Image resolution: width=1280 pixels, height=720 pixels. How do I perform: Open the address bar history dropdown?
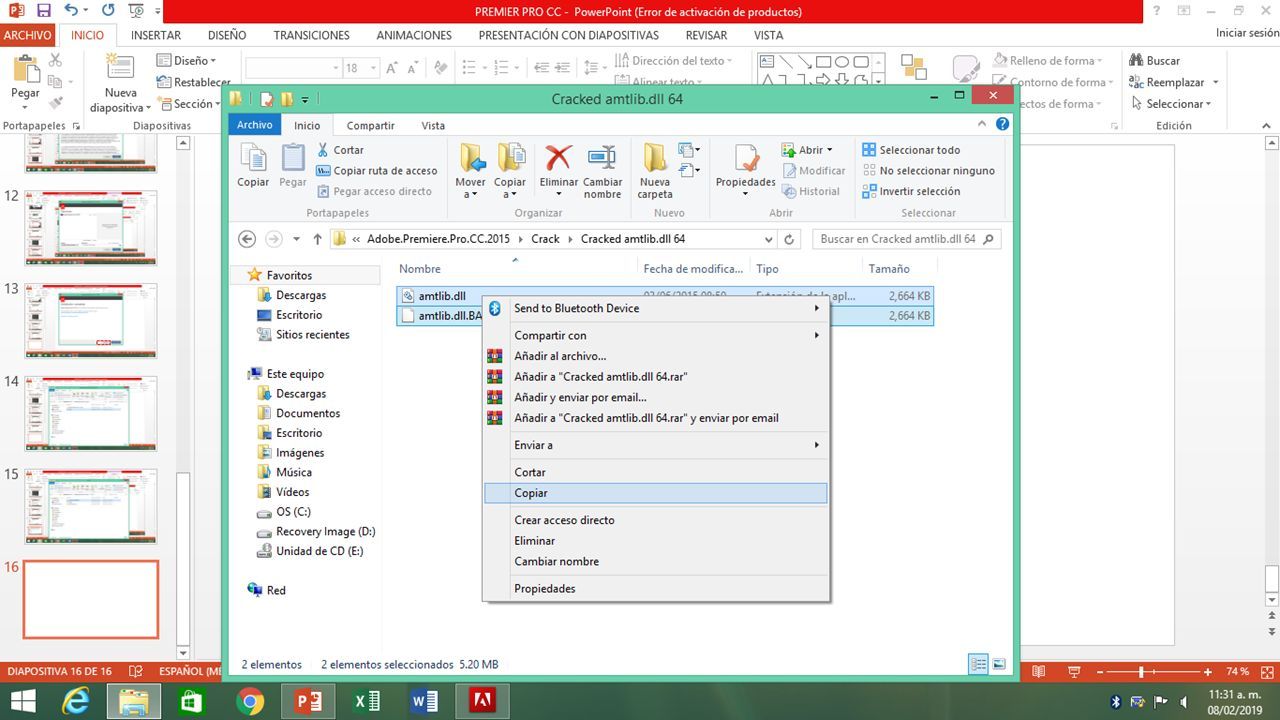coord(768,239)
